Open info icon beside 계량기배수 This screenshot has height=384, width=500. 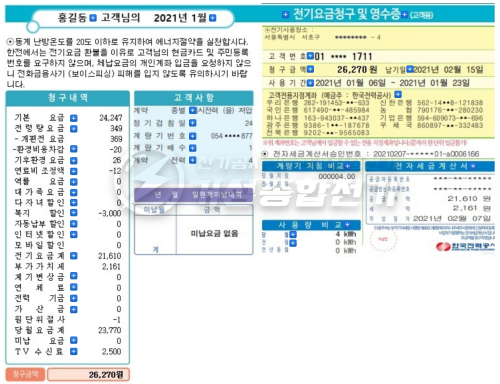click(193, 148)
